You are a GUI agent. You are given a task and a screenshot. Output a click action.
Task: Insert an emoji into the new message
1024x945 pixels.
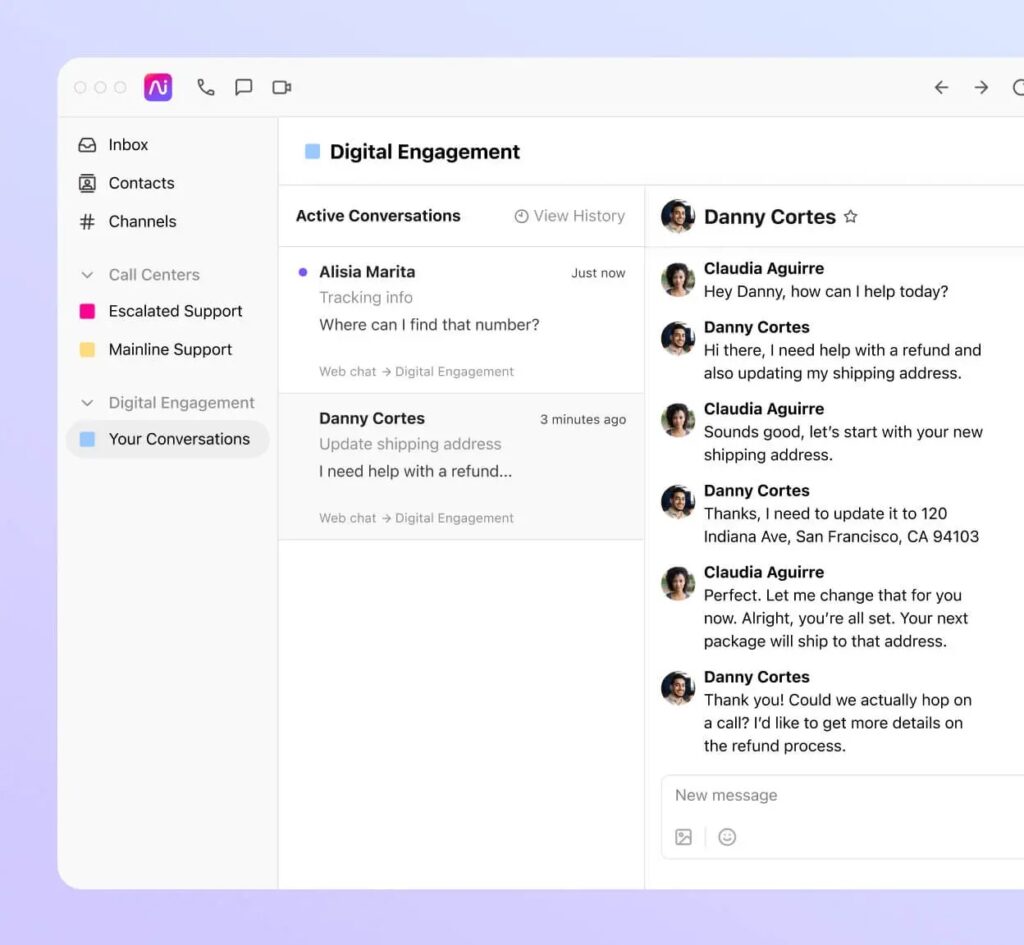point(727,837)
